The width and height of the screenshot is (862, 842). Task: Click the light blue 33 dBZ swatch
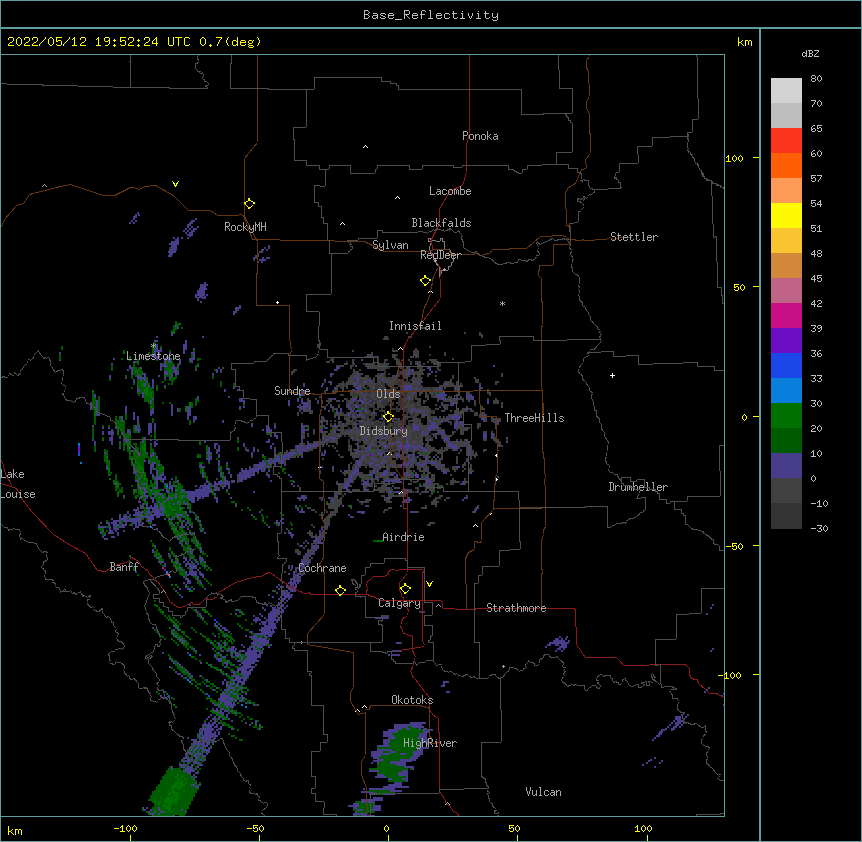click(x=786, y=391)
